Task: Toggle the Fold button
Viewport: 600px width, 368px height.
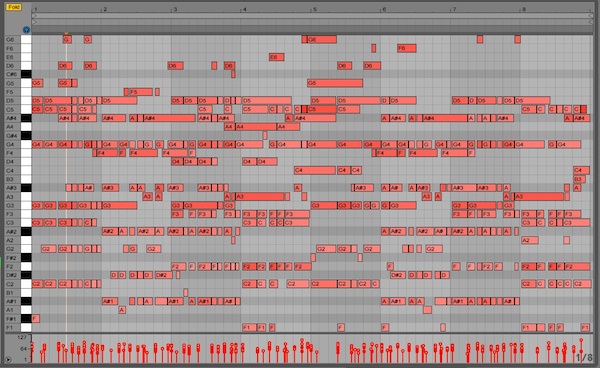Action: [14, 7]
